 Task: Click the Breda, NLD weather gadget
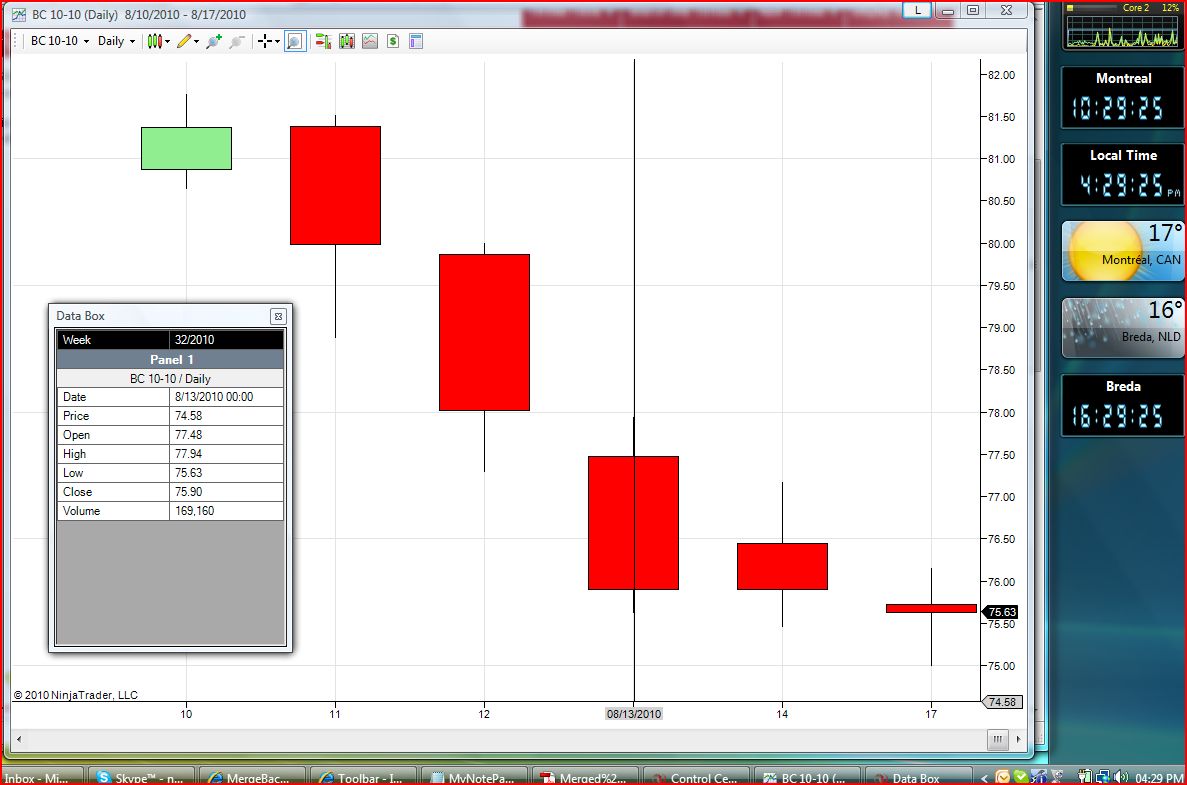coord(1123,328)
